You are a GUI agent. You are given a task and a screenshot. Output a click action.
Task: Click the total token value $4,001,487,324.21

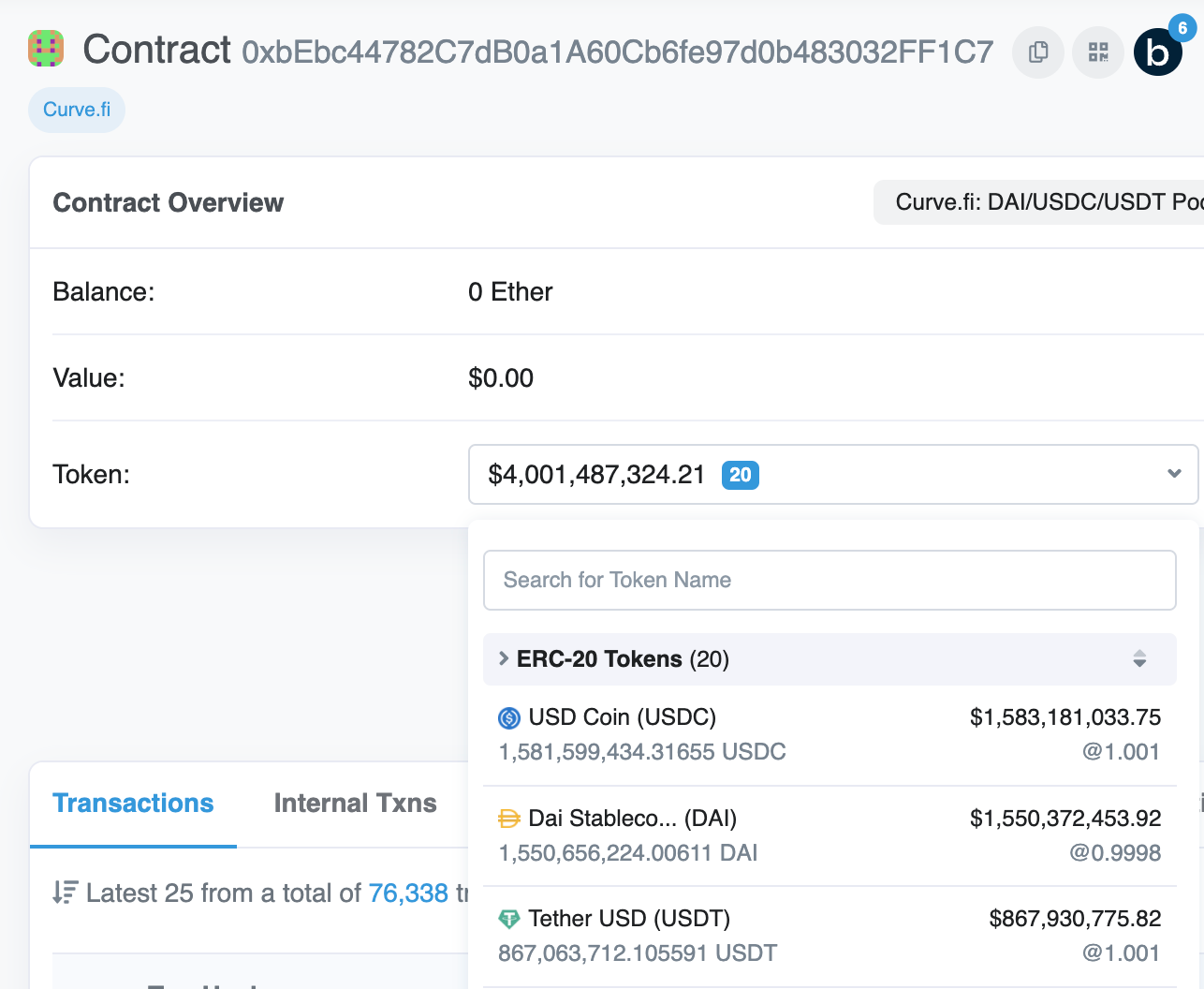(596, 475)
